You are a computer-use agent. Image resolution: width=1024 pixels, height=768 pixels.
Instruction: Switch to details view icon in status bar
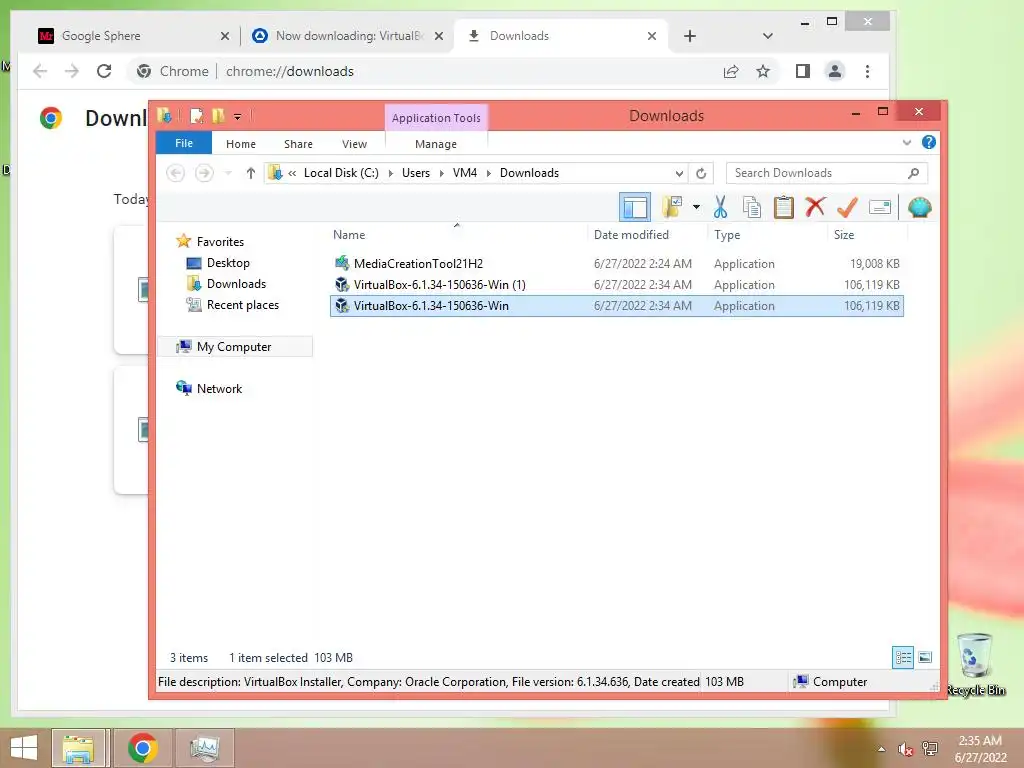pyautogui.click(x=903, y=658)
